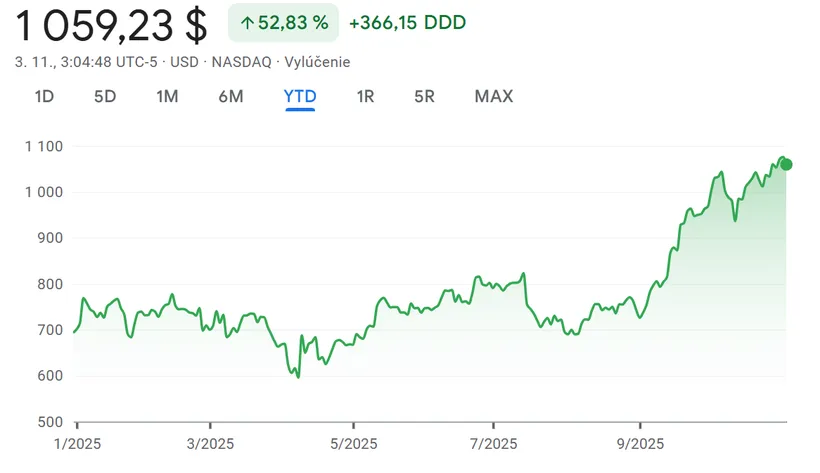
Task: Click the 5/2025 x-axis label
Action: pos(354,443)
